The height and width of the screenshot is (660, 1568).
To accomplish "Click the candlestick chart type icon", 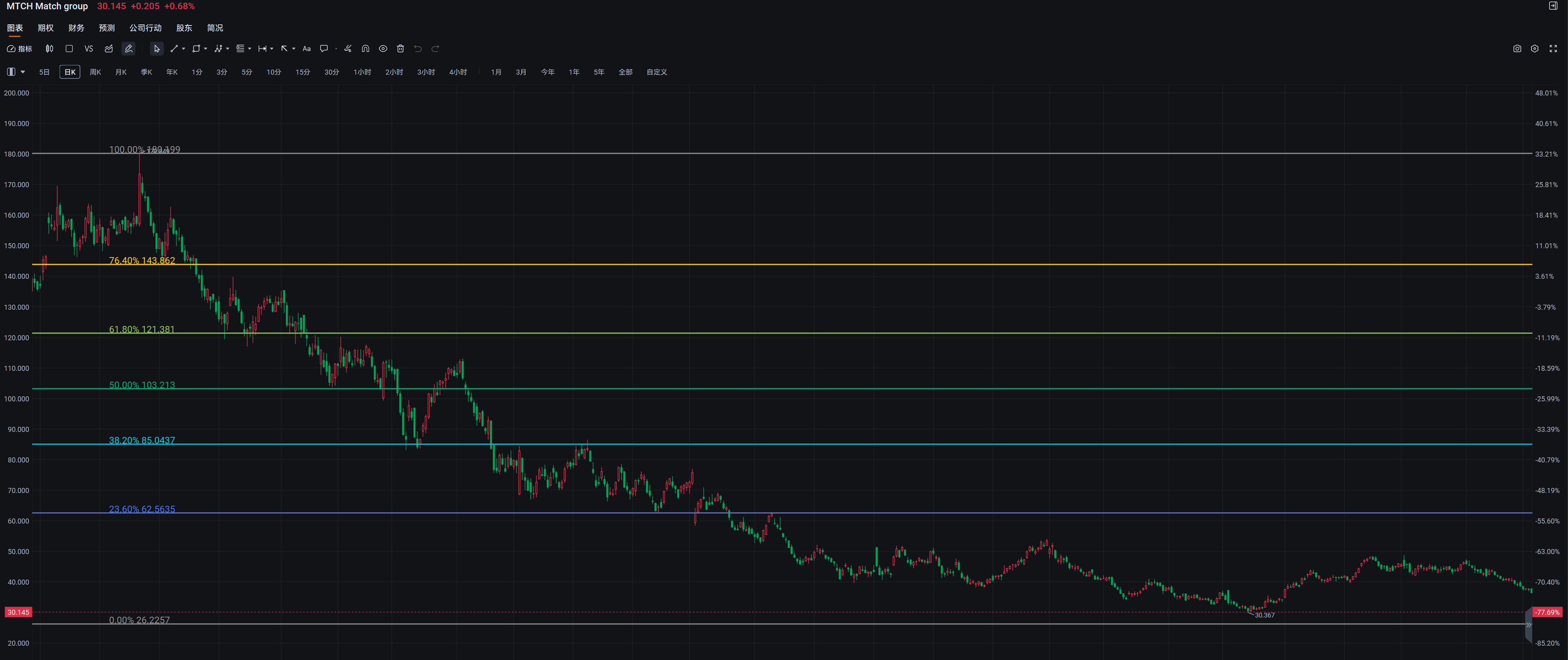I will point(49,49).
